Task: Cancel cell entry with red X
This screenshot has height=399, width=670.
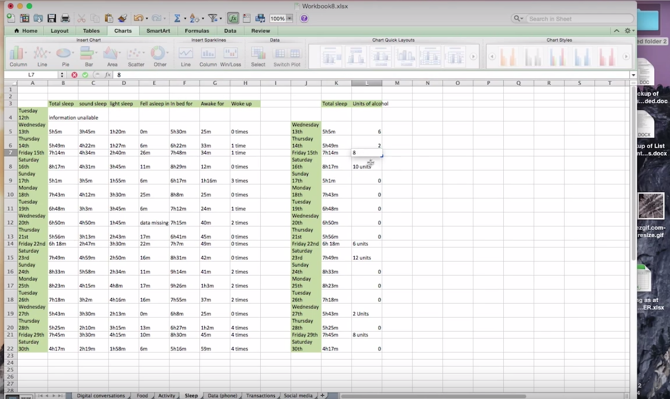Action: point(74,75)
